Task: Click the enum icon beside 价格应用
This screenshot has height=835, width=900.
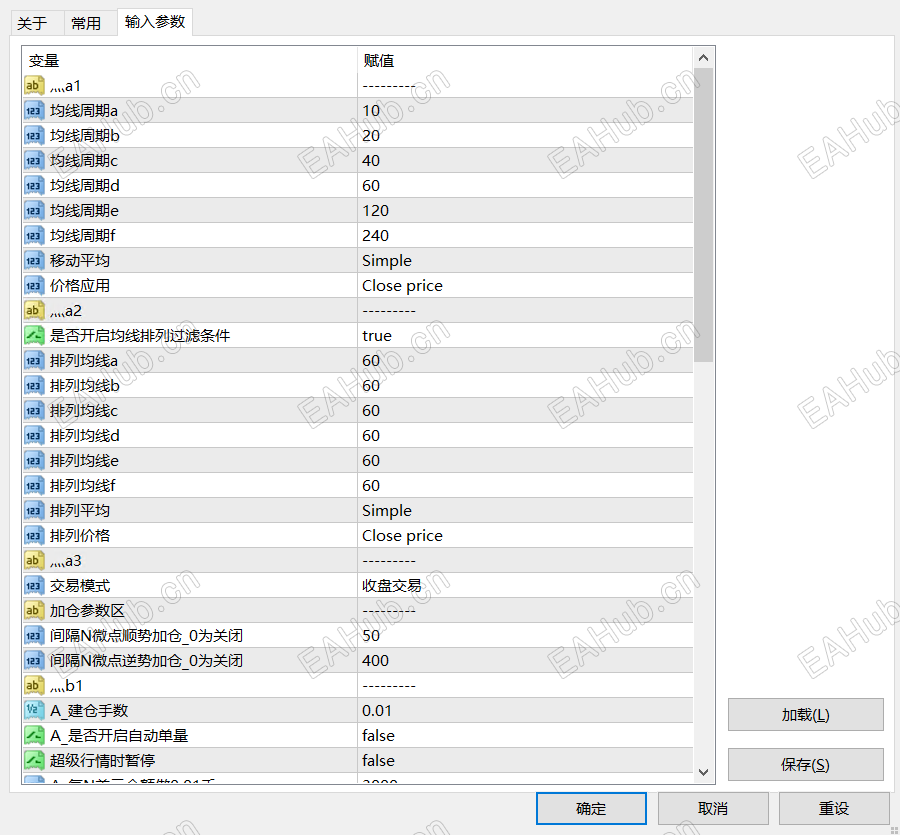Action: click(x=34, y=286)
